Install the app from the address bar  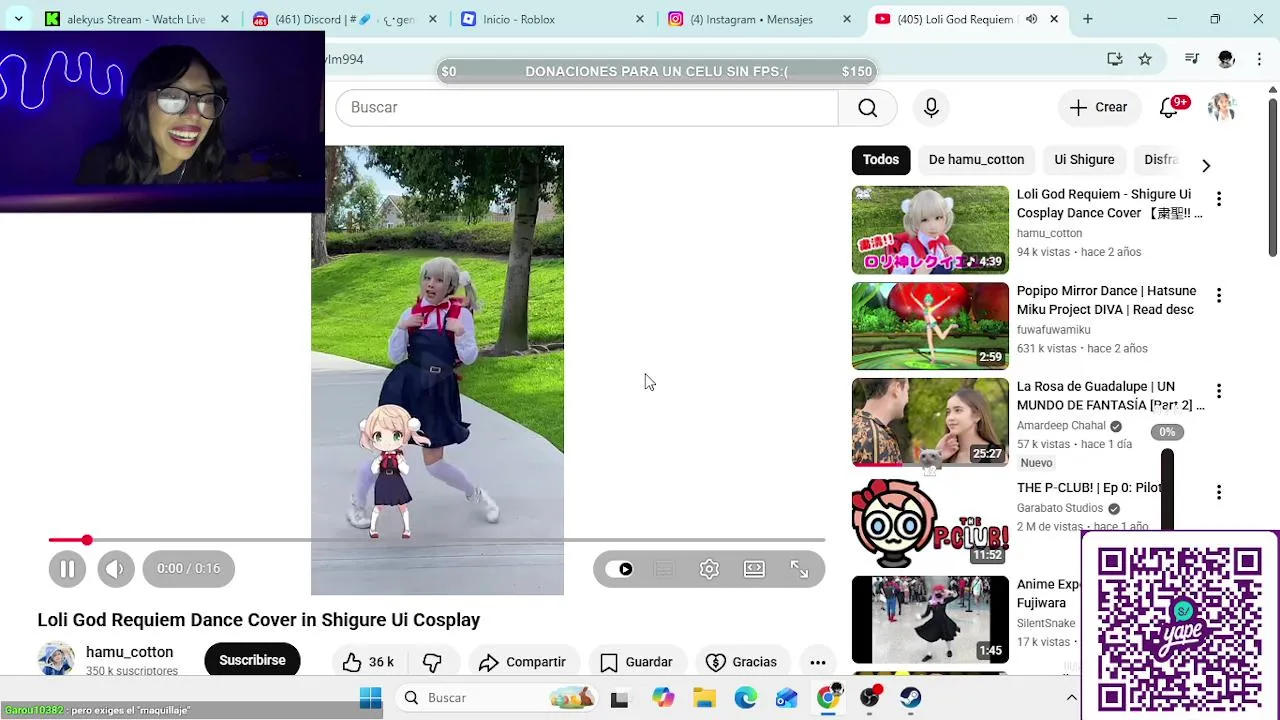[x=1115, y=59]
